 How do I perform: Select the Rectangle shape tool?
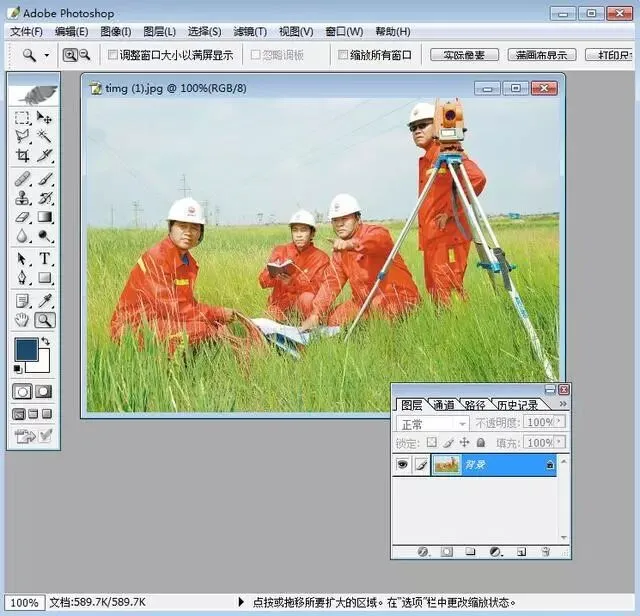tap(44, 278)
